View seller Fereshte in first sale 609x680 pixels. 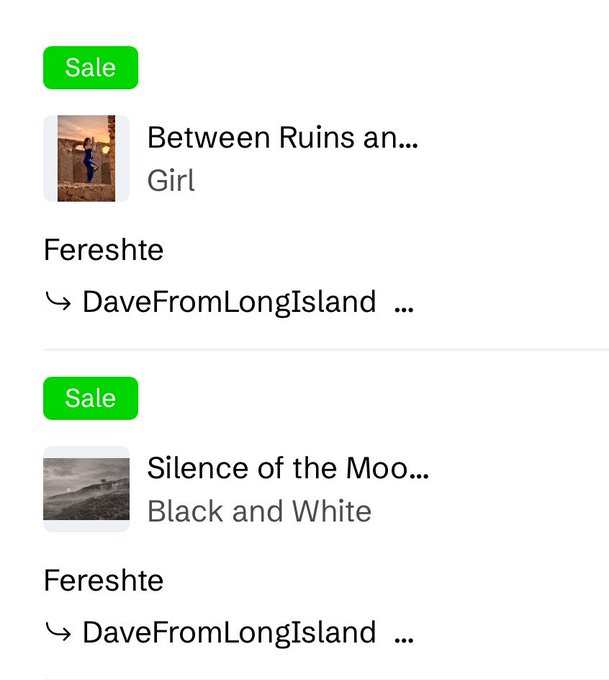[x=104, y=250]
